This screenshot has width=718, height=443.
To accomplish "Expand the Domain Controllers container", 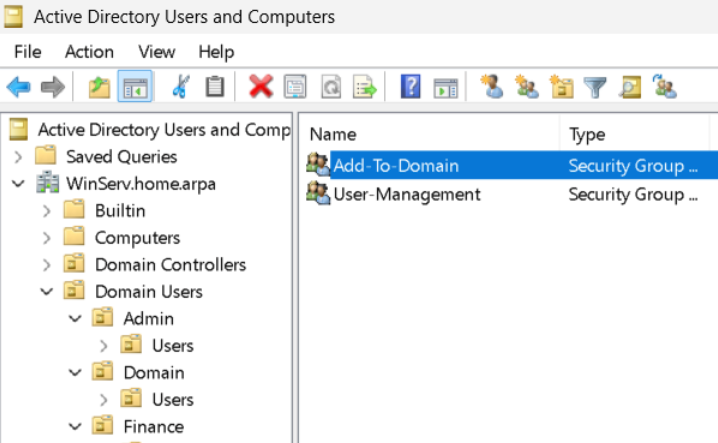I will [x=47, y=265].
